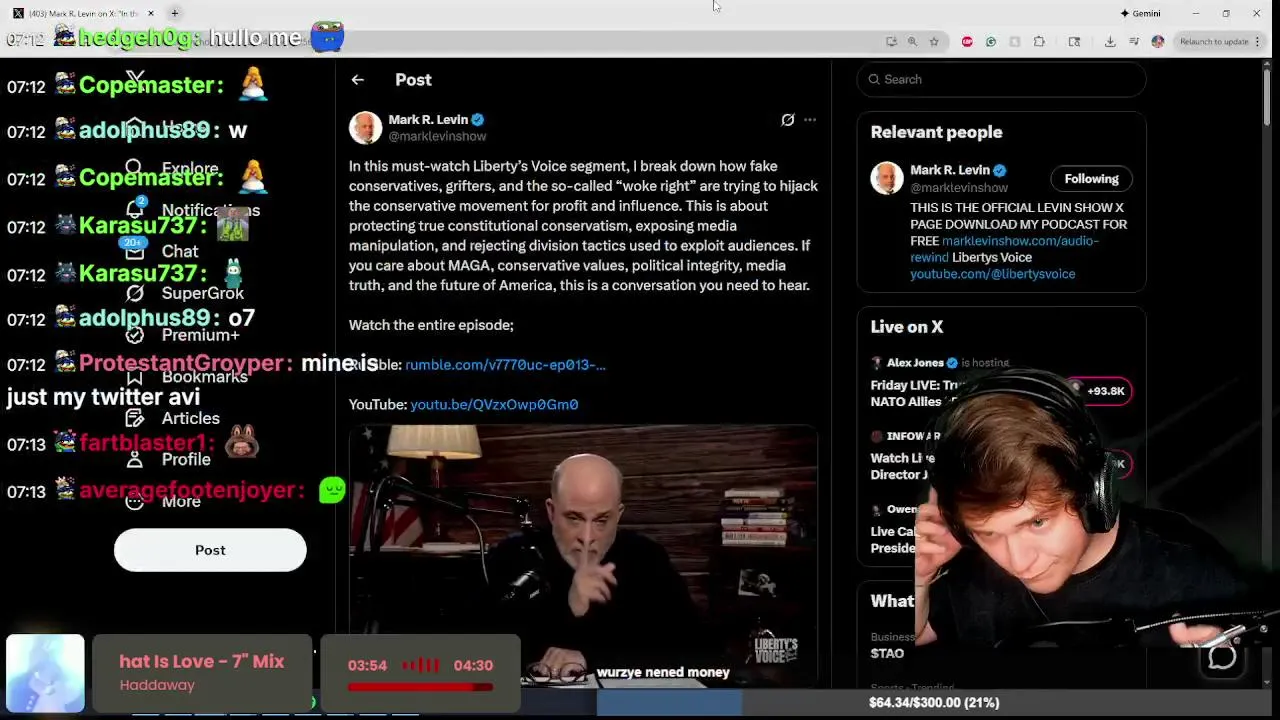Click the chat bubble icon at bottom right
The width and height of the screenshot is (1280, 720).
click(x=1222, y=657)
